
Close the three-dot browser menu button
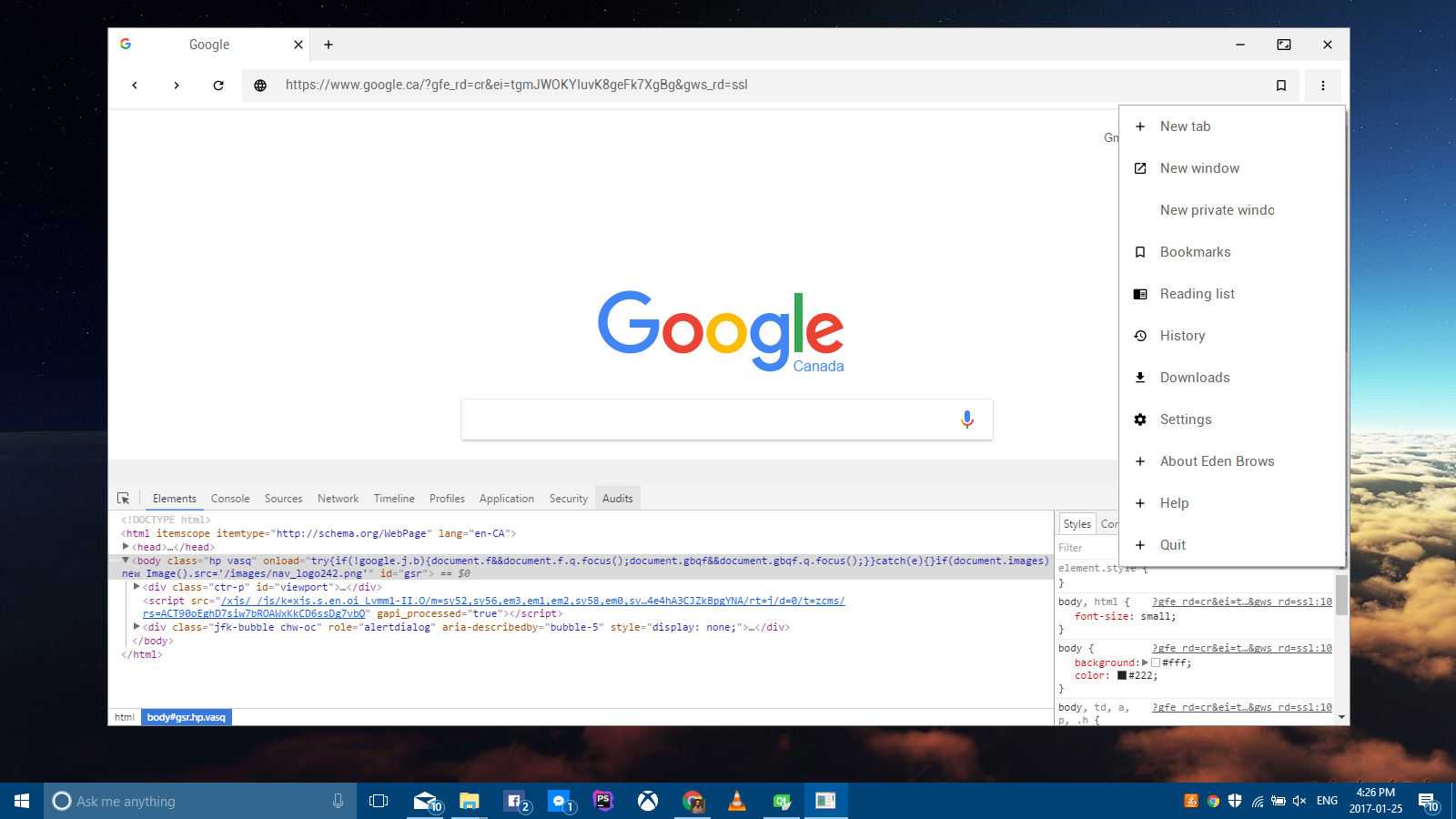tap(1323, 86)
